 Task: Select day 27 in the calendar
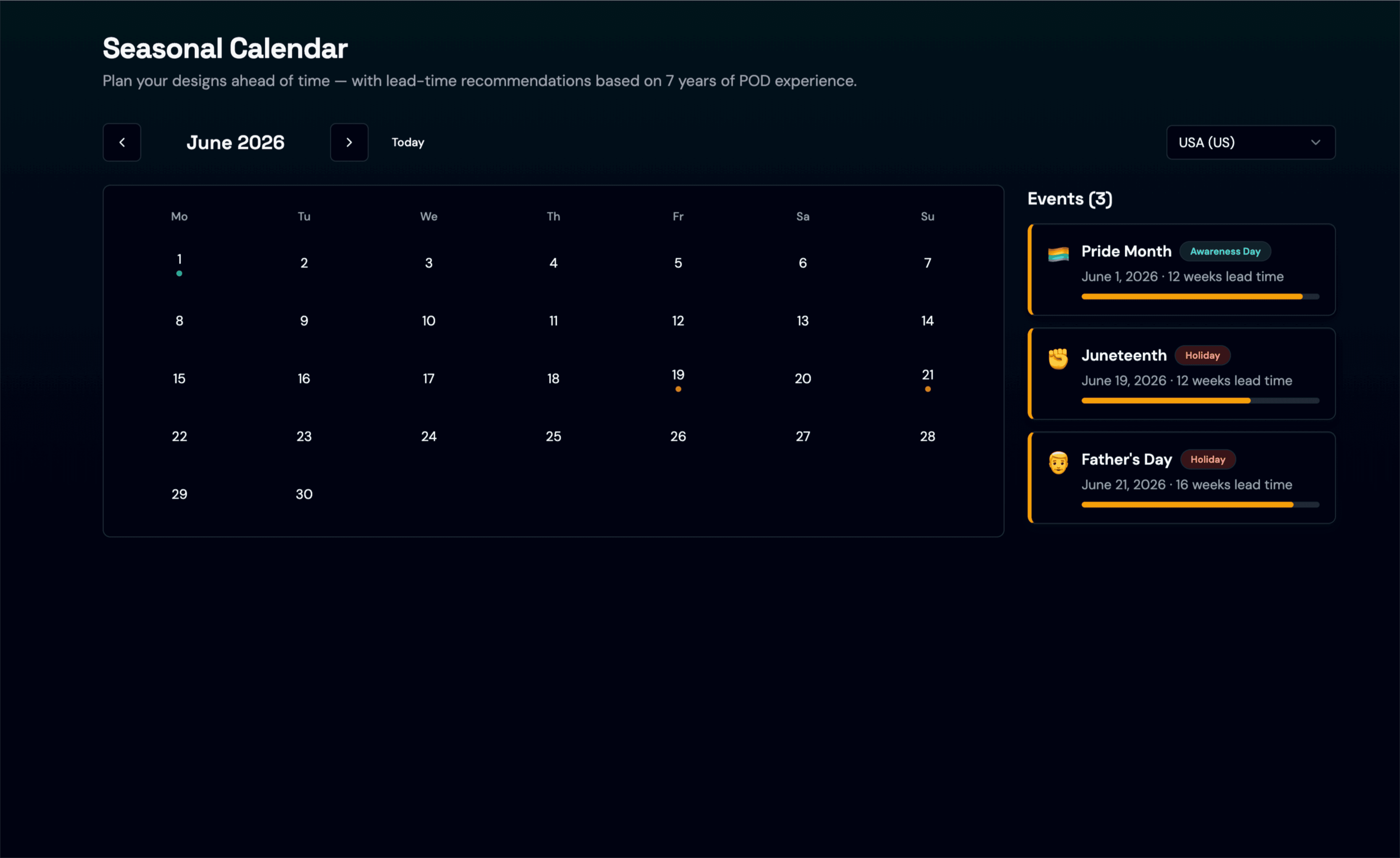tap(803, 436)
